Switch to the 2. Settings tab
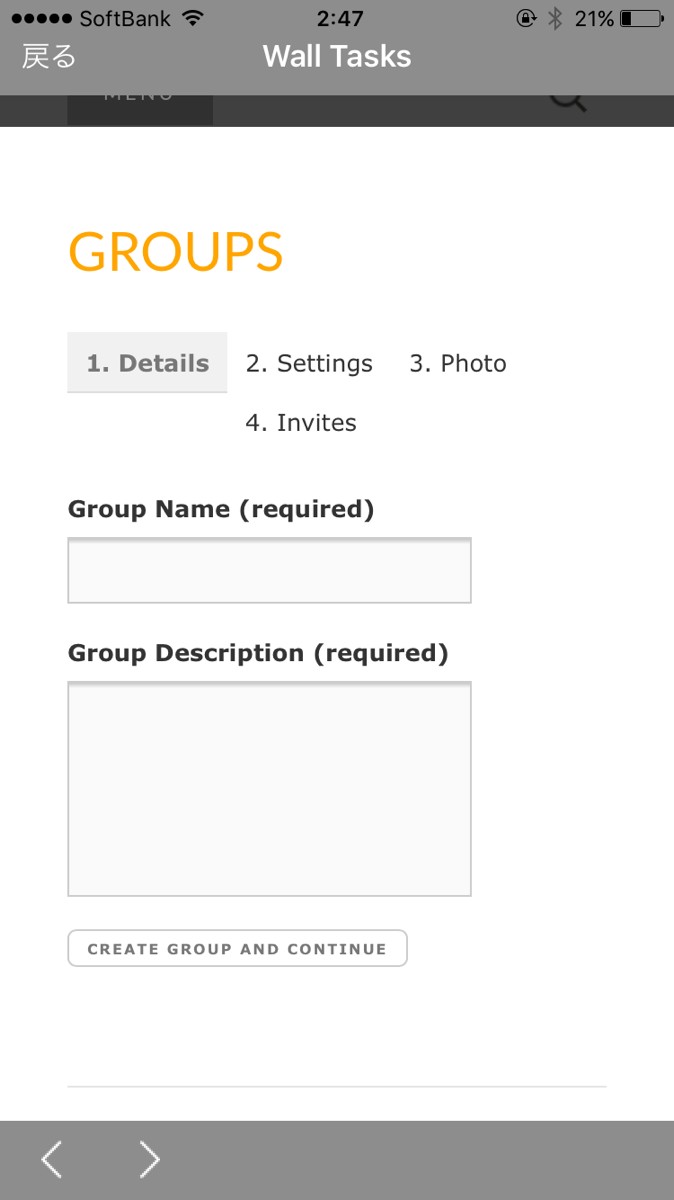This screenshot has width=674, height=1200. coord(309,363)
